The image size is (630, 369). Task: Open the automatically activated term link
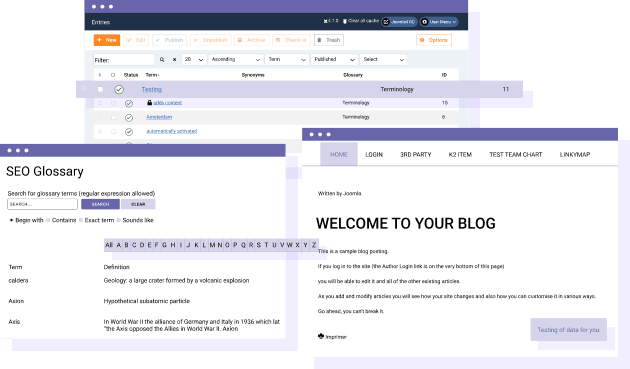[172, 131]
